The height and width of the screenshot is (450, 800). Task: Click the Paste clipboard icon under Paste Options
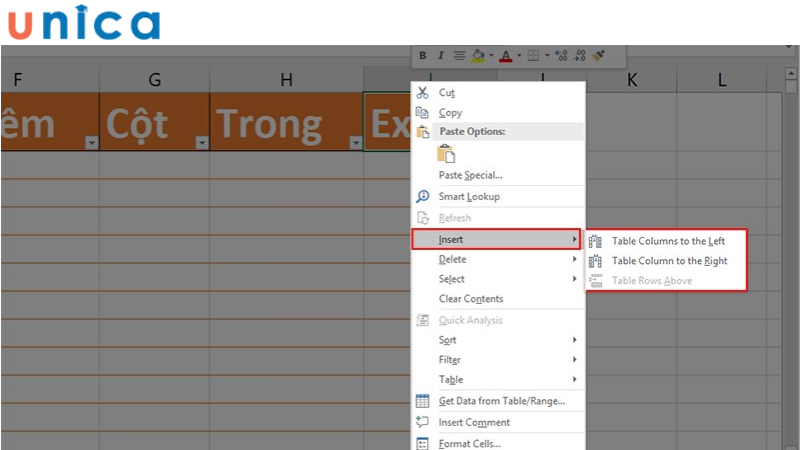coord(446,154)
